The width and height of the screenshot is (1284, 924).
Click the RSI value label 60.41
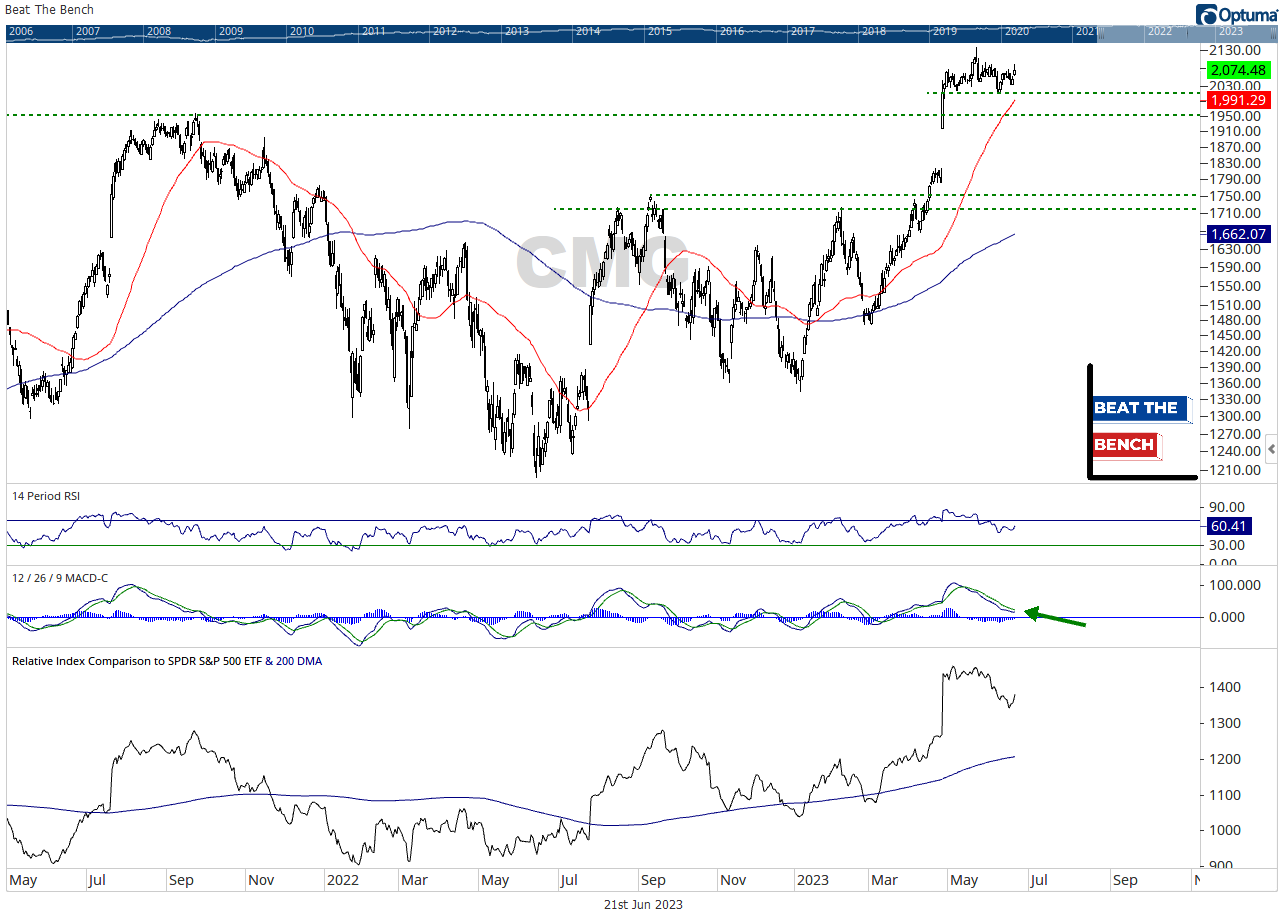pyautogui.click(x=1231, y=525)
